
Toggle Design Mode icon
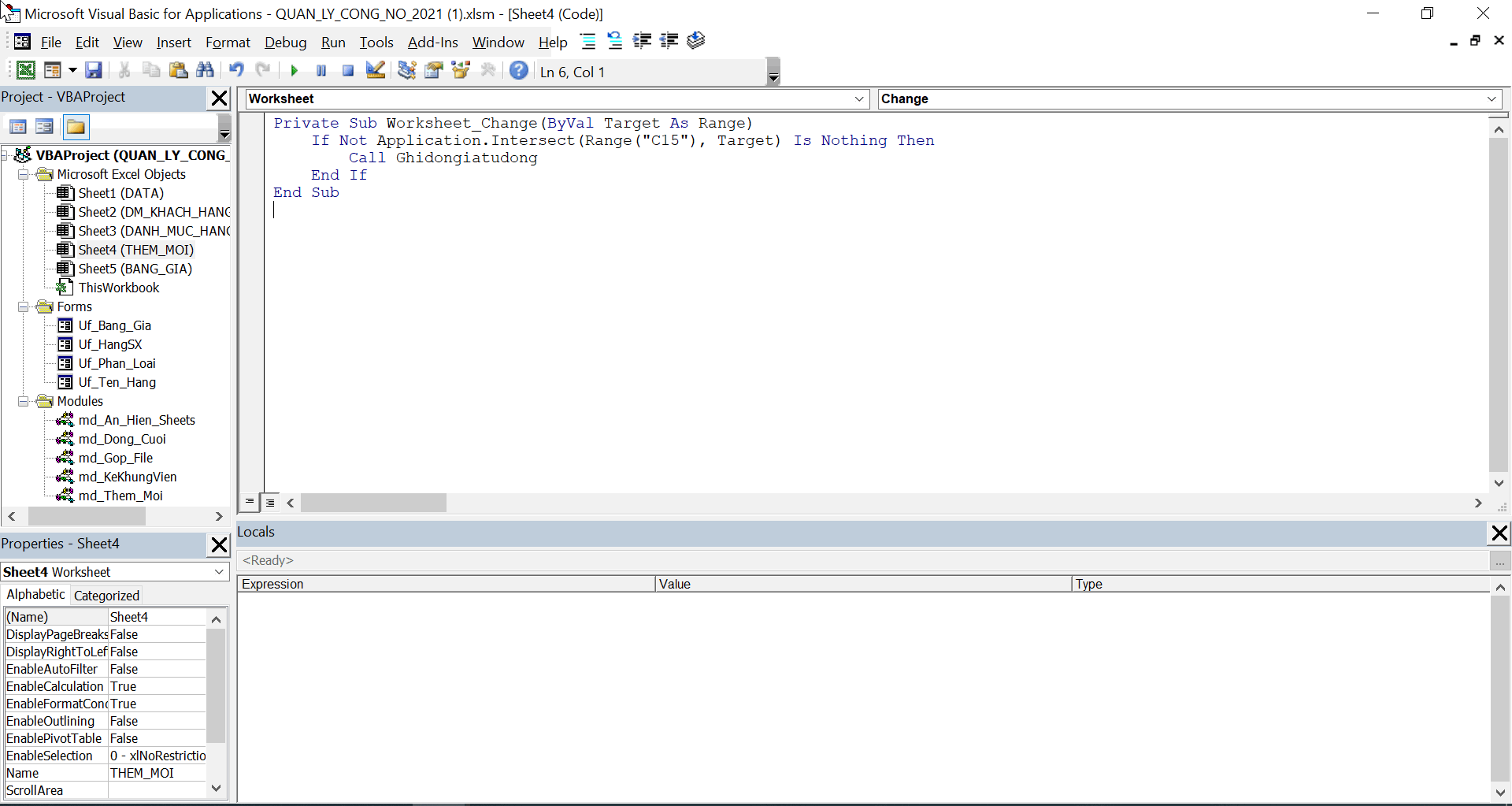[376, 71]
